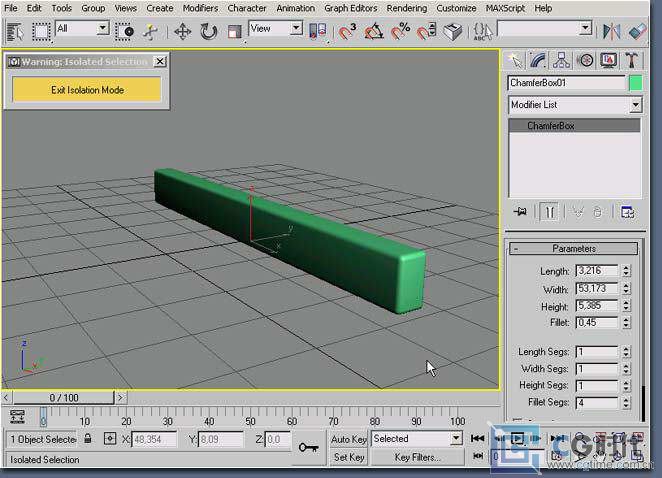Viewport: 662px width, 478px height.
Task: Open Mini Curve Editor icon beside trackbar
Action: pos(17,416)
